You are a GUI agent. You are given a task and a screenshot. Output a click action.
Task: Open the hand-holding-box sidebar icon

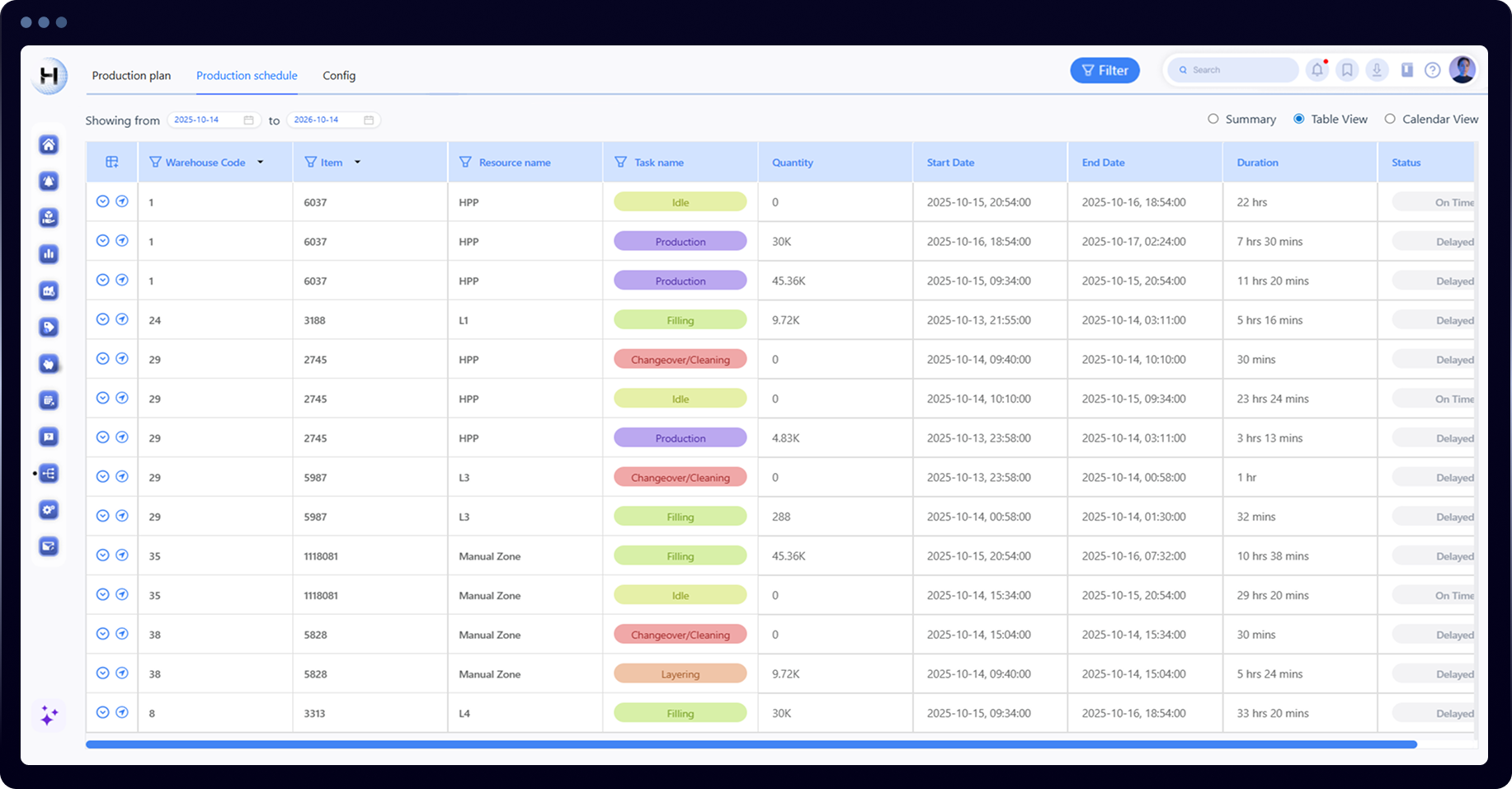(49, 217)
